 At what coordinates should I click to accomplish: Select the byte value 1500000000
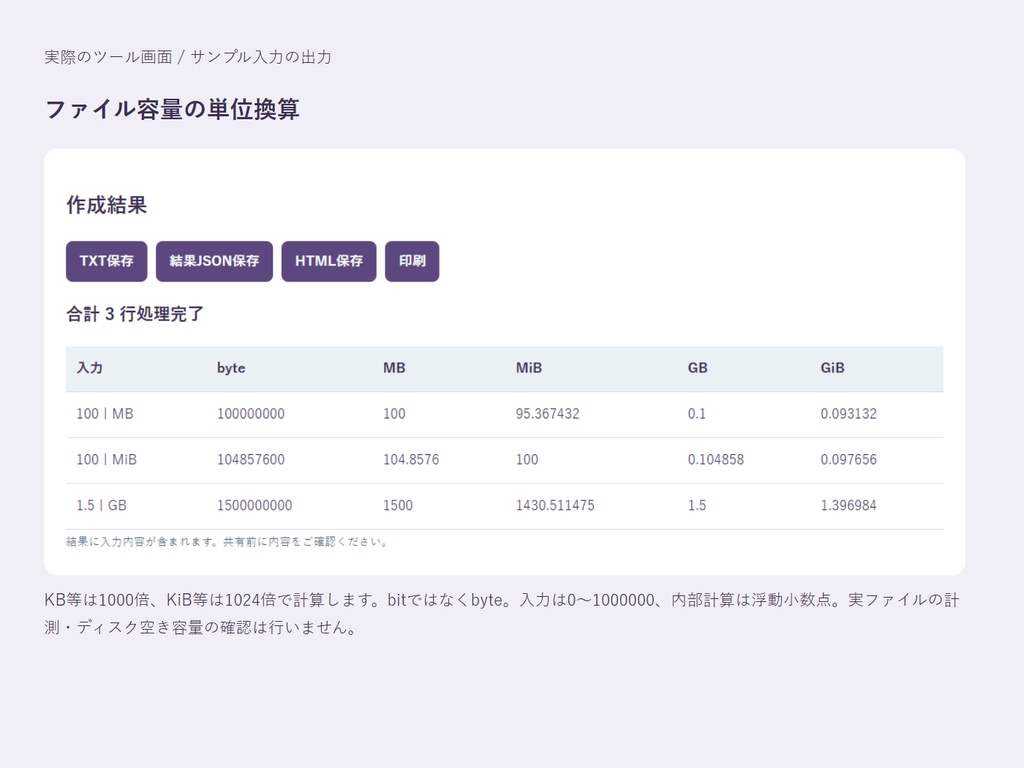tap(255, 505)
